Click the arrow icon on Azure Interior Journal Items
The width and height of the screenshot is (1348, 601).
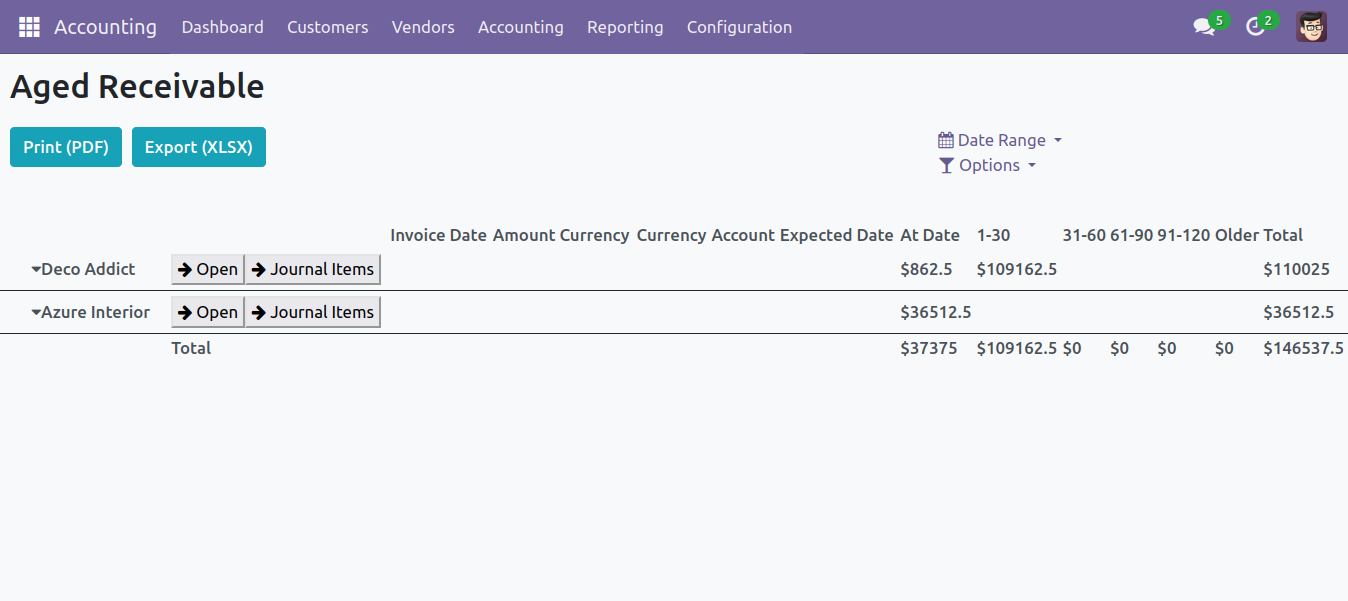[258, 312]
